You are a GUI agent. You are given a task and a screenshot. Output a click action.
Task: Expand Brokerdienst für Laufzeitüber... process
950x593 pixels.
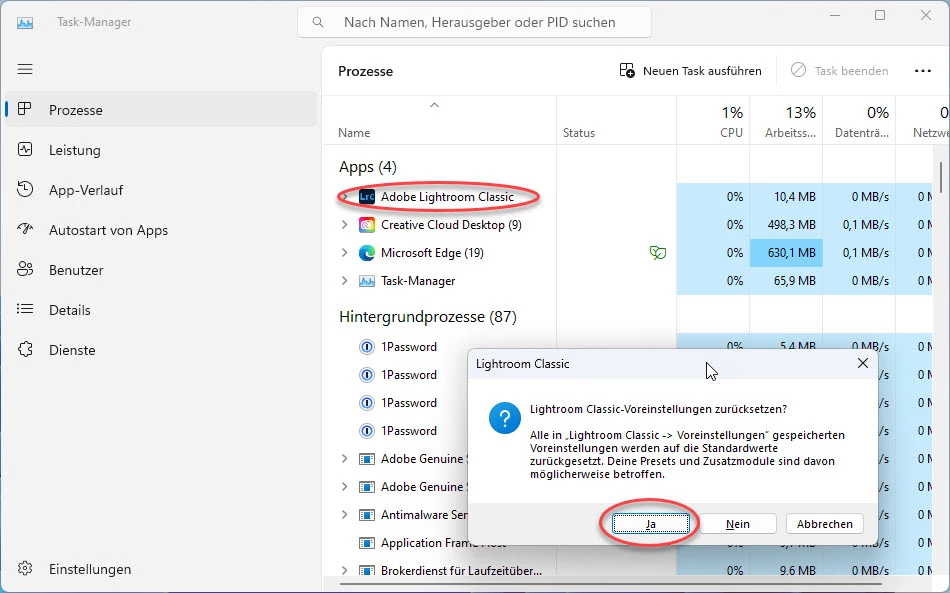pyautogui.click(x=344, y=570)
